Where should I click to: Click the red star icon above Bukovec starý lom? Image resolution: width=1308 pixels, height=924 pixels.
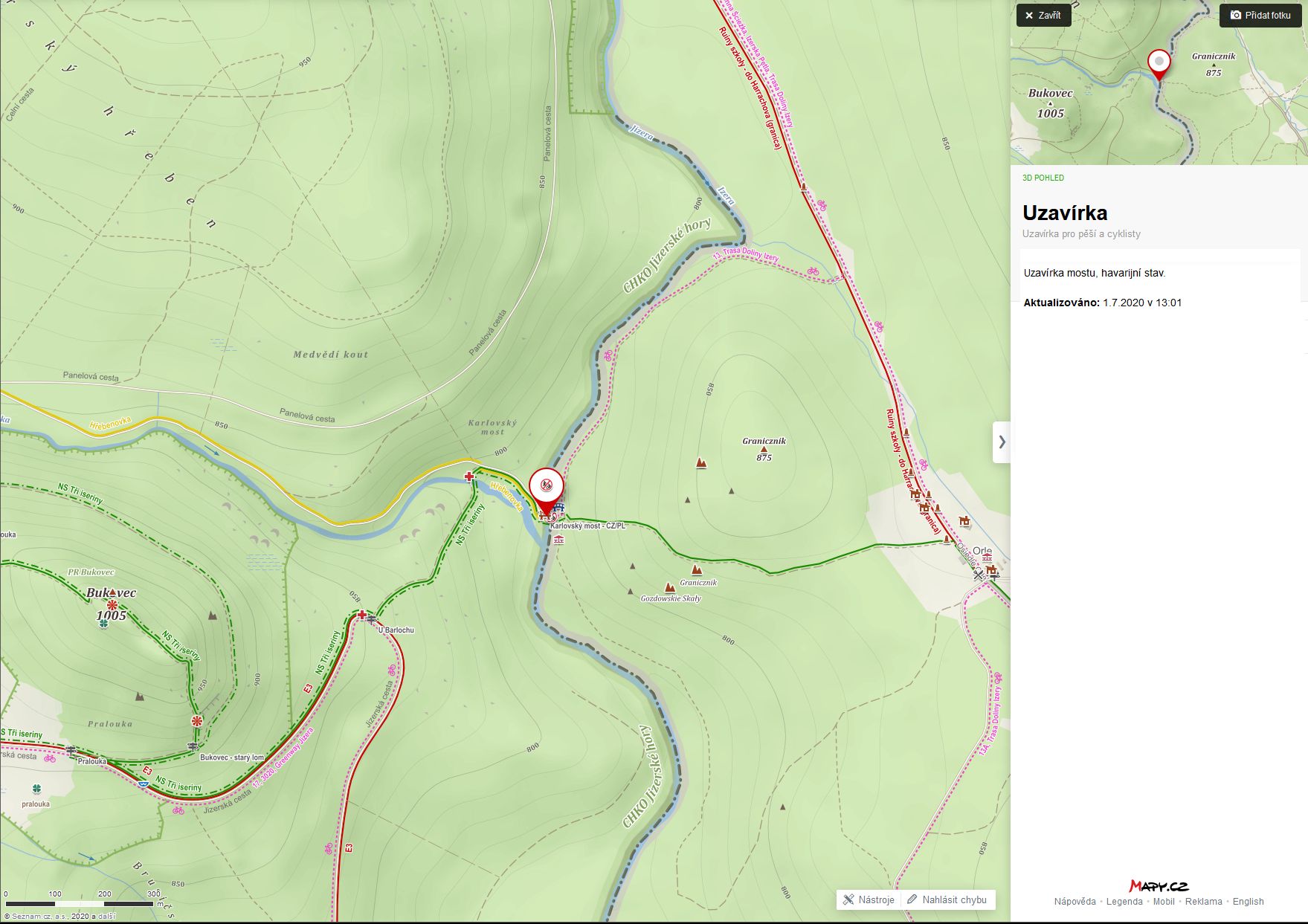196,721
